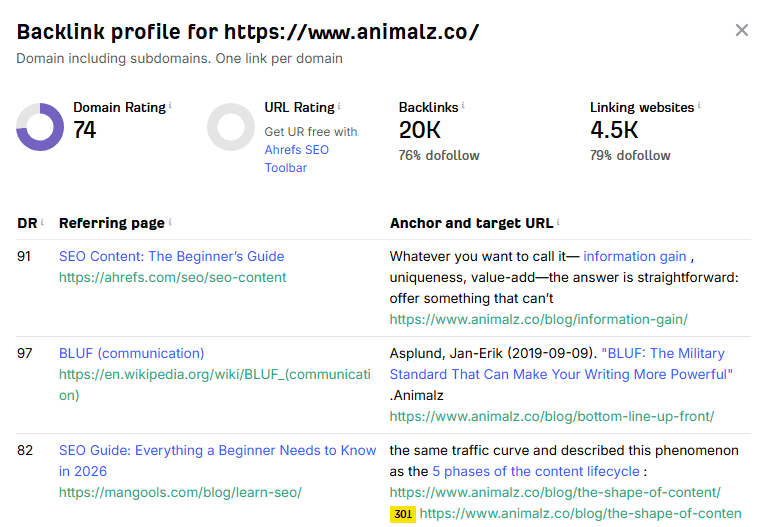Close the backlink profile dialog

[741, 30]
